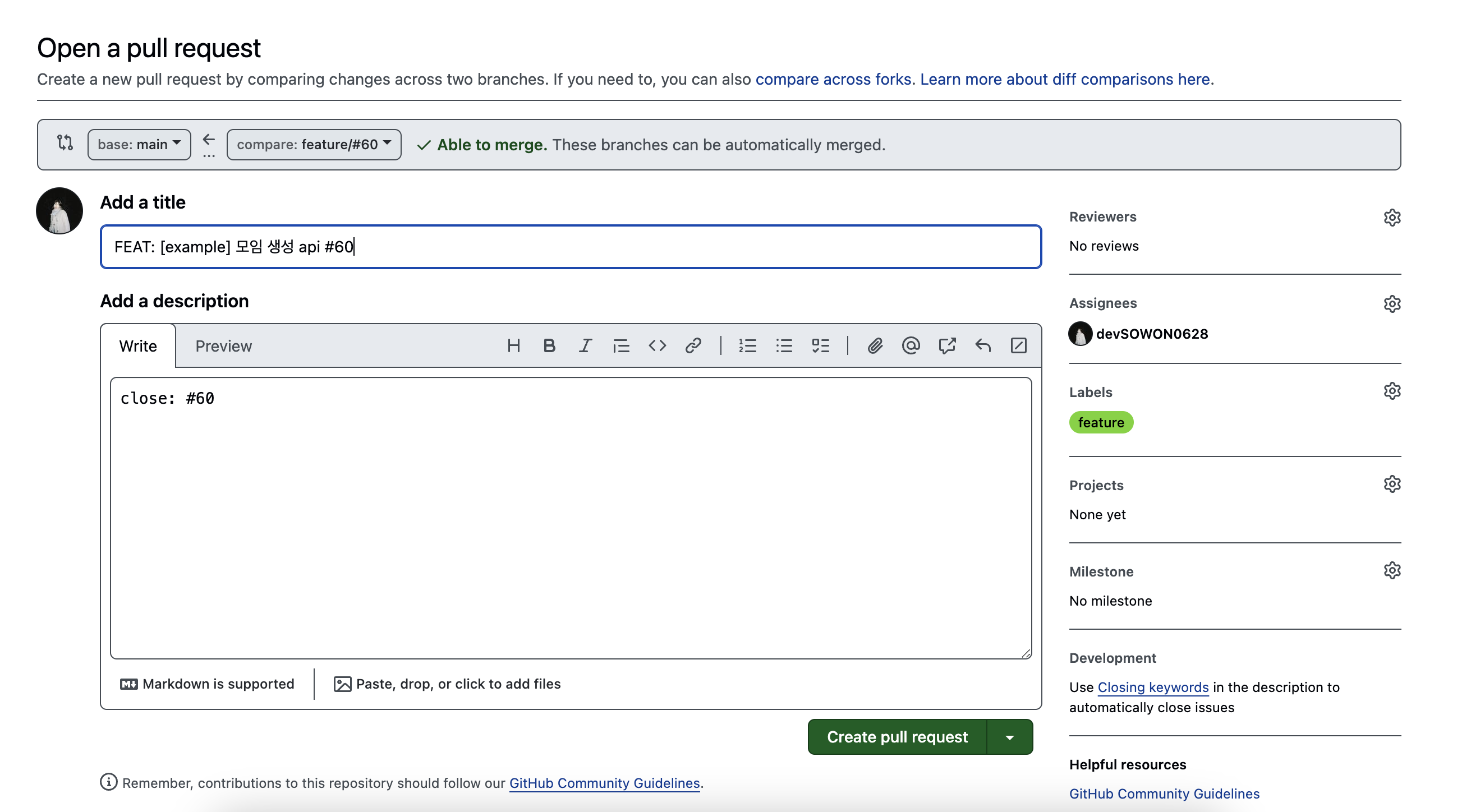Switch to the Write tab
The width and height of the screenshot is (1471, 812).
click(137, 346)
